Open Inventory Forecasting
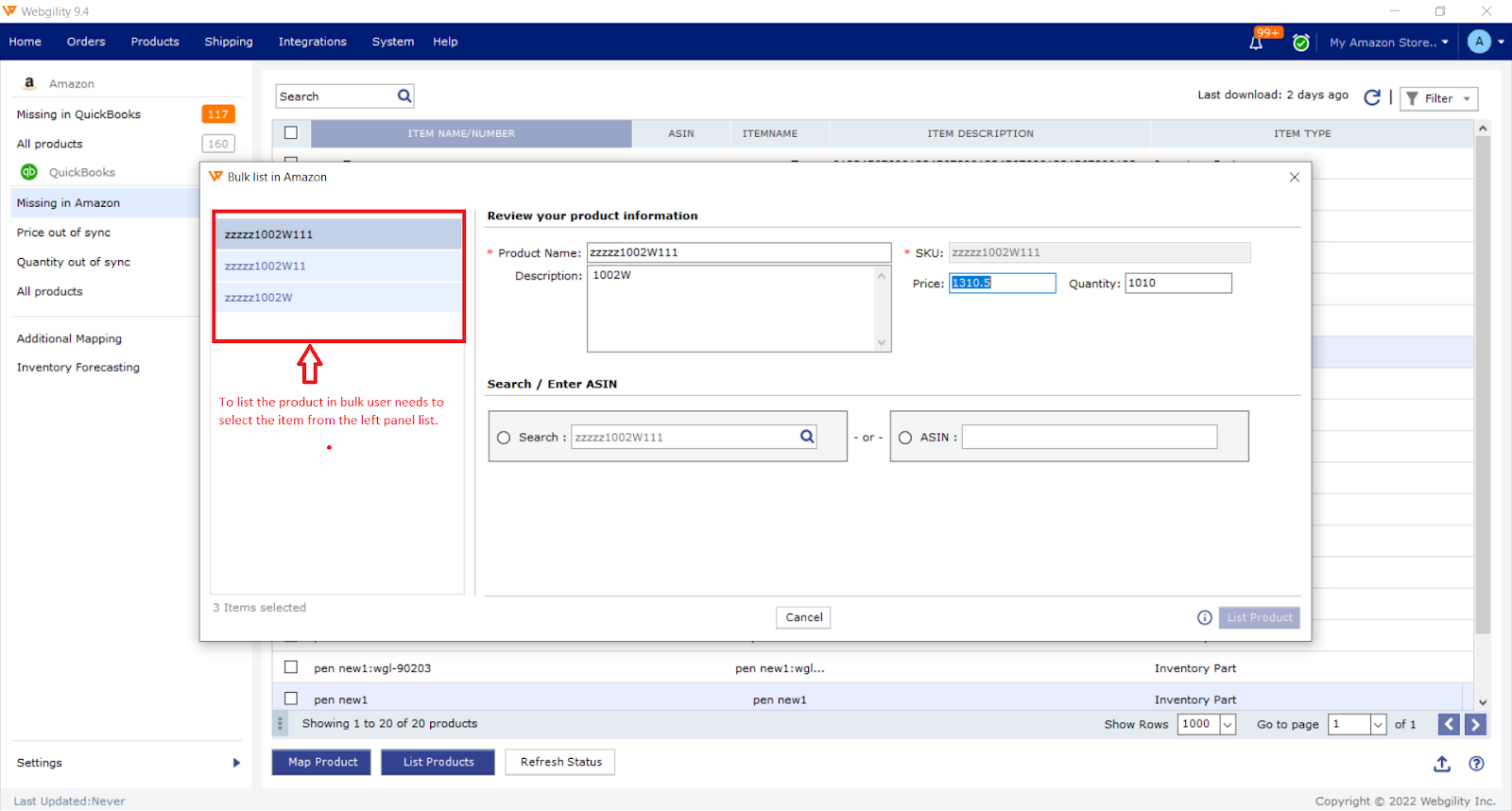 (x=78, y=368)
